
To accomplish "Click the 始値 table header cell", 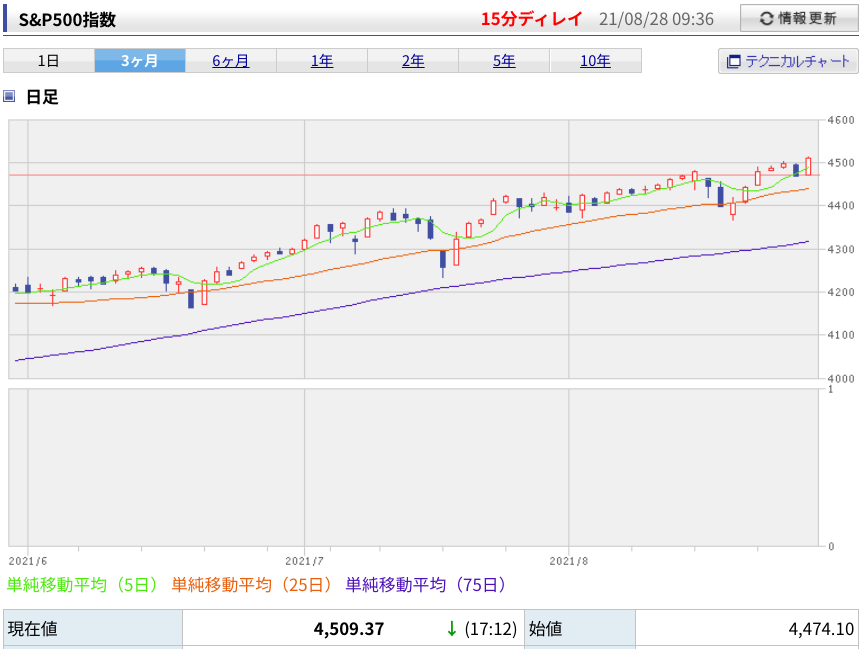I will click(x=580, y=629).
